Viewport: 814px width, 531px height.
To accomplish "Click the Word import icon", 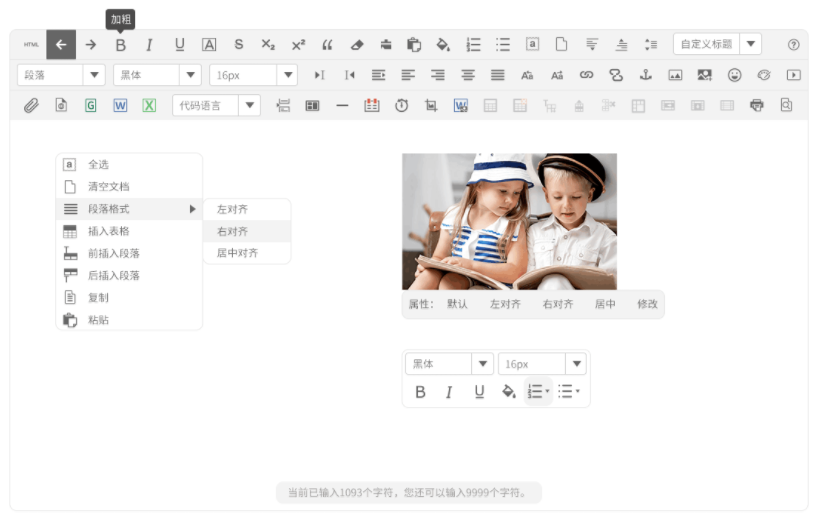I will click(x=120, y=106).
